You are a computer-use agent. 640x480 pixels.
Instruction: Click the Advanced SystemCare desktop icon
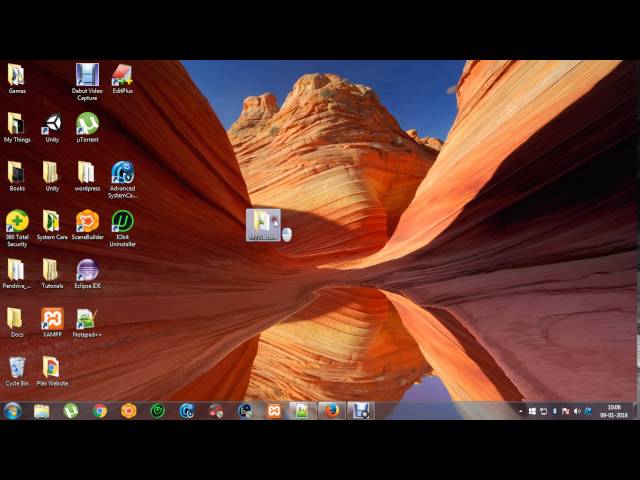pyautogui.click(x=122, y=173)
